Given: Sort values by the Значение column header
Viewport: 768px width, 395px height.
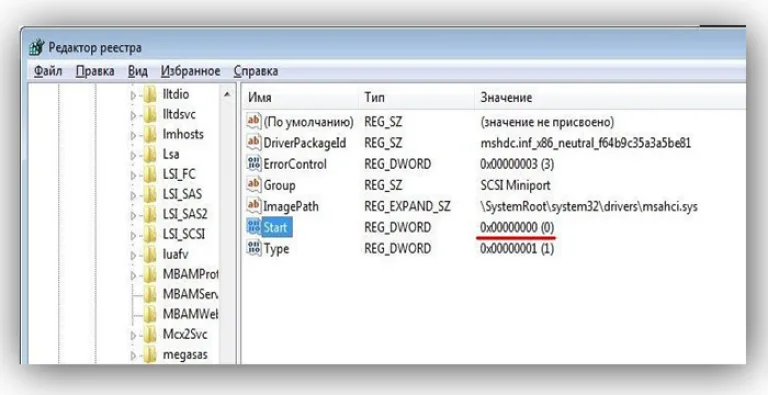Looking at the screenshot, I should click(x=610, y=98).
